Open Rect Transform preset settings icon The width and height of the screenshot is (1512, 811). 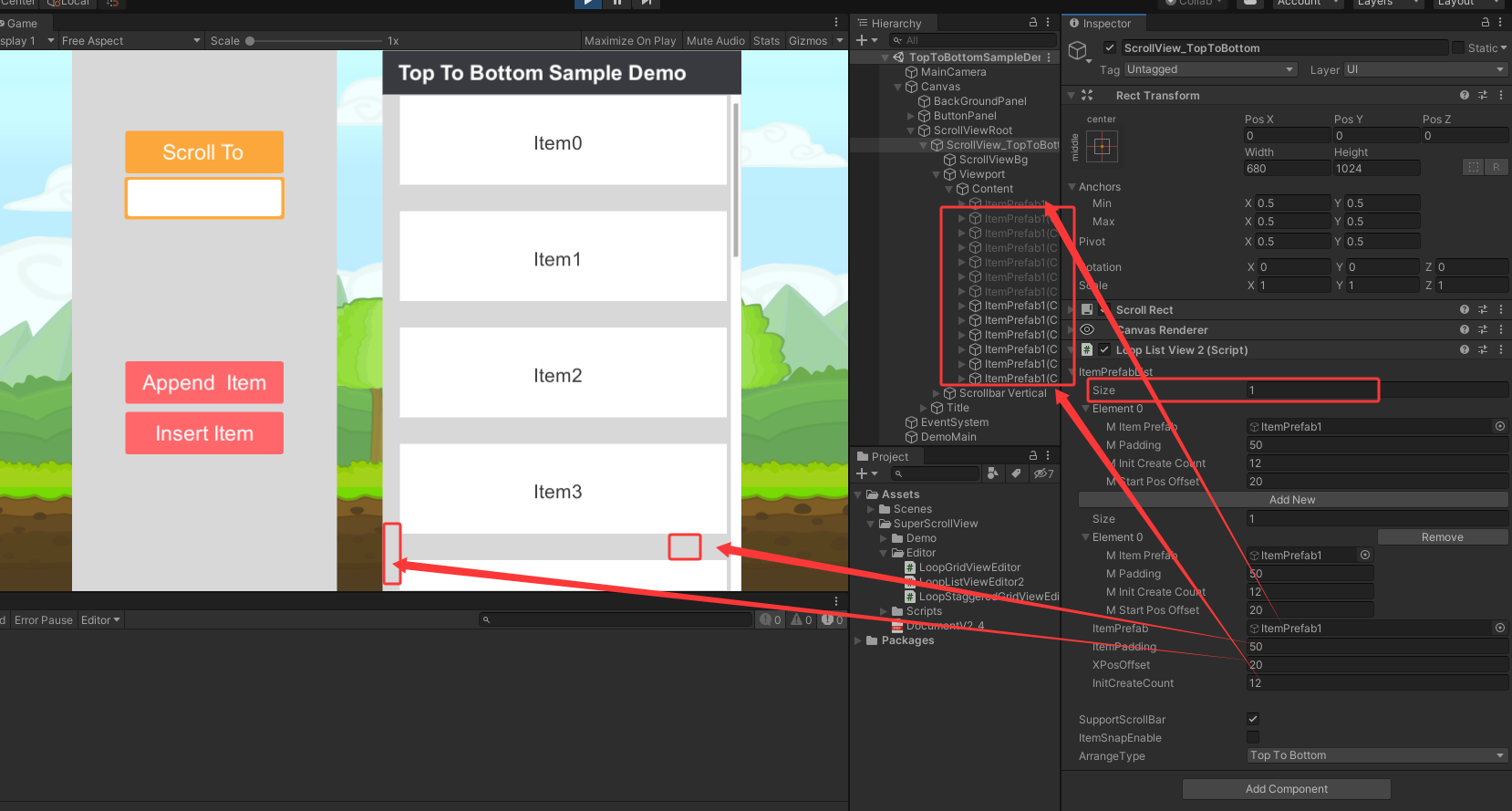point(1483,95)
